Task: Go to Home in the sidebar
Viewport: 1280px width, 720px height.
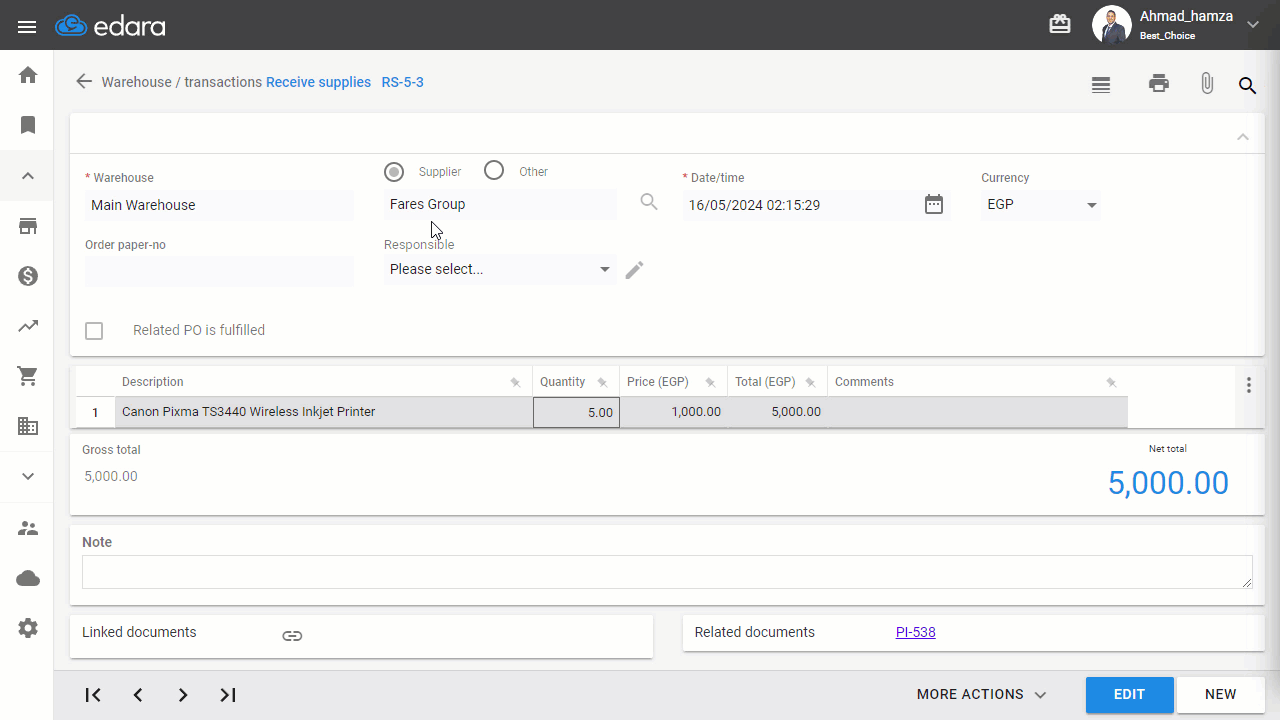Action: coord(28,75)
